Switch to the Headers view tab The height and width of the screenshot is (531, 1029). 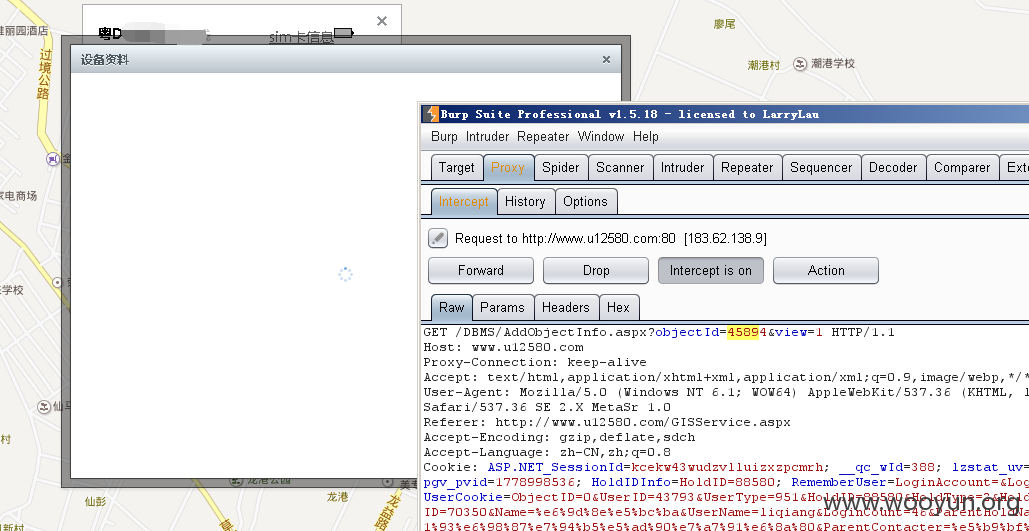tap(566, 307)
